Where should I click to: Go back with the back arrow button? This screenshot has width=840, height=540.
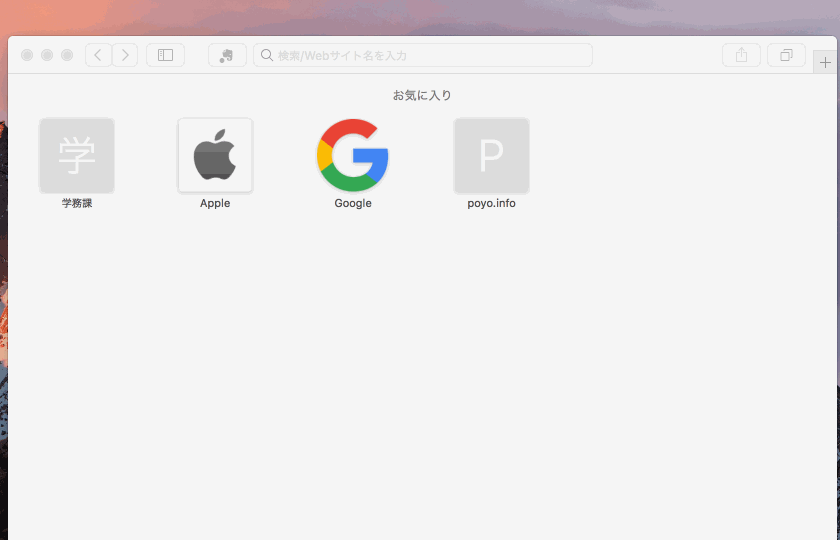(x=99, y=55)
